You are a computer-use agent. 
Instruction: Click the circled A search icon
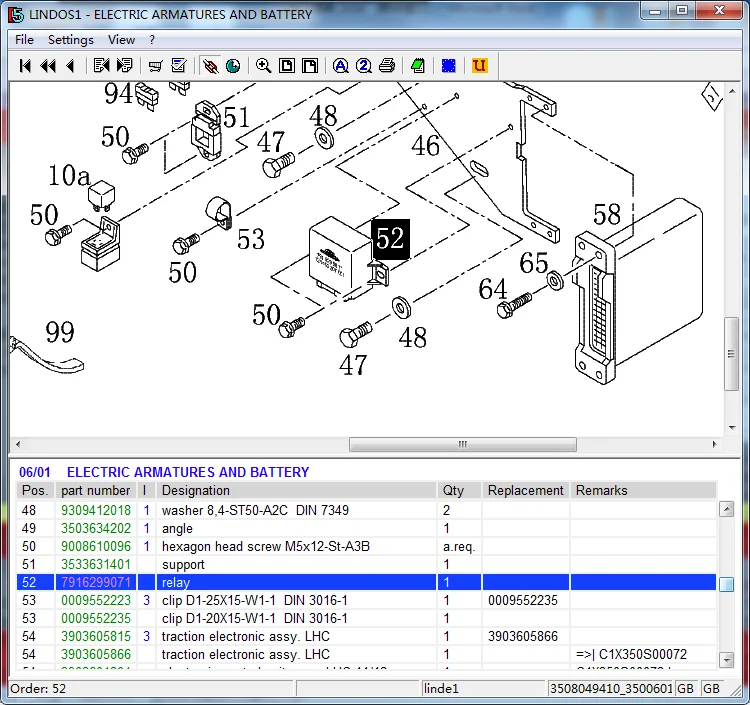click(340, 66)
